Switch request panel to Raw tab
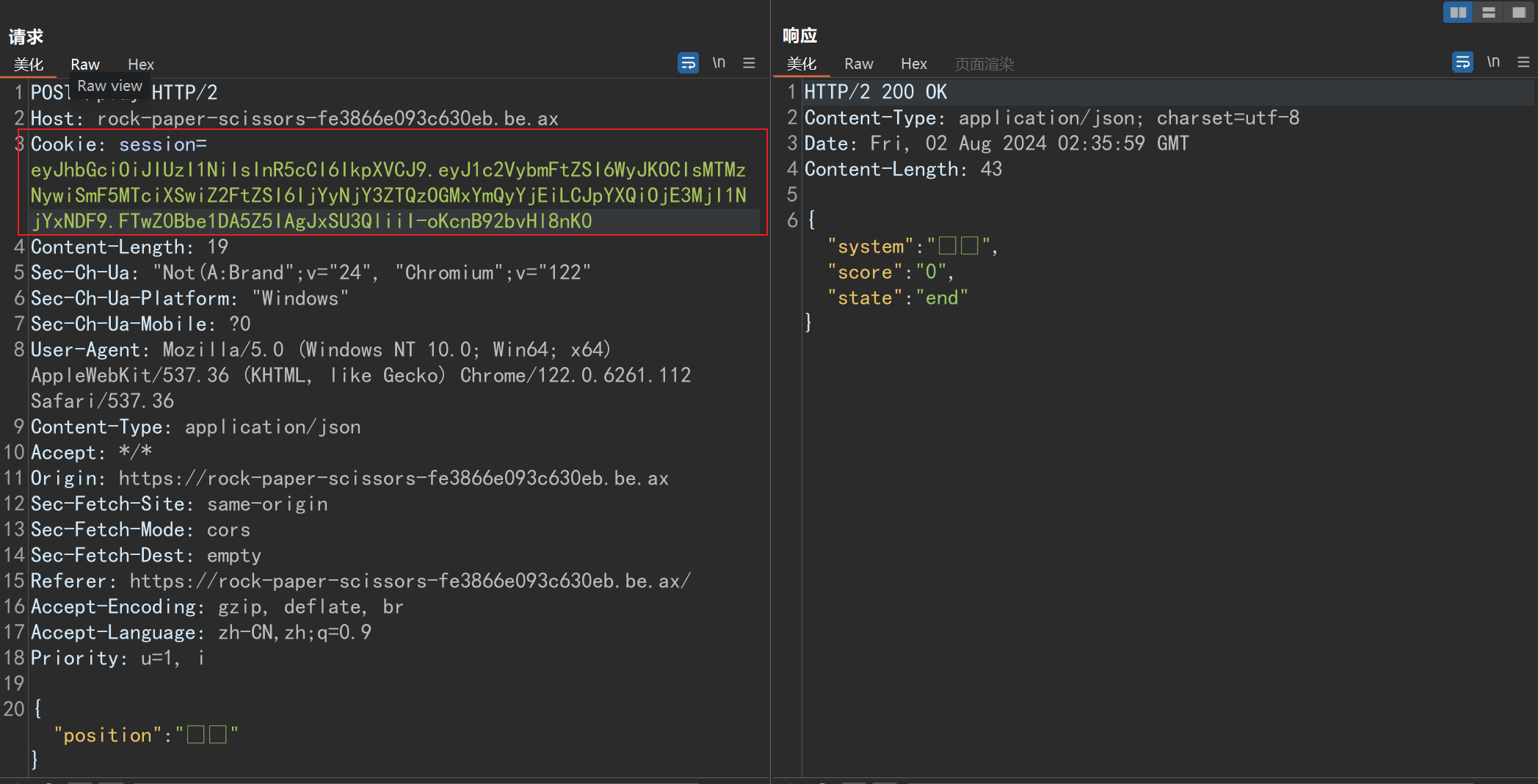Screen dimensions: 1538x784 point(85,65)
